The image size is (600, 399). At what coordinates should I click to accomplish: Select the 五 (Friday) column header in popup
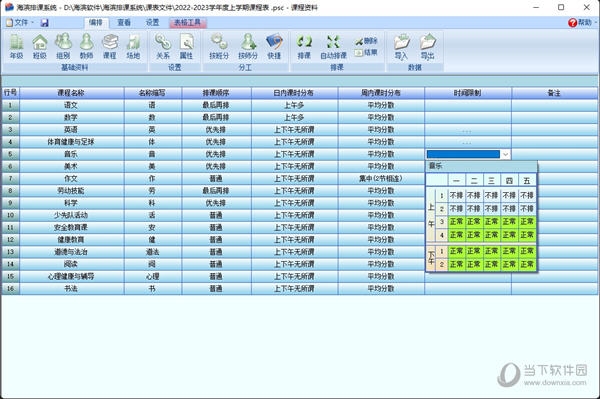pos(527,181)
